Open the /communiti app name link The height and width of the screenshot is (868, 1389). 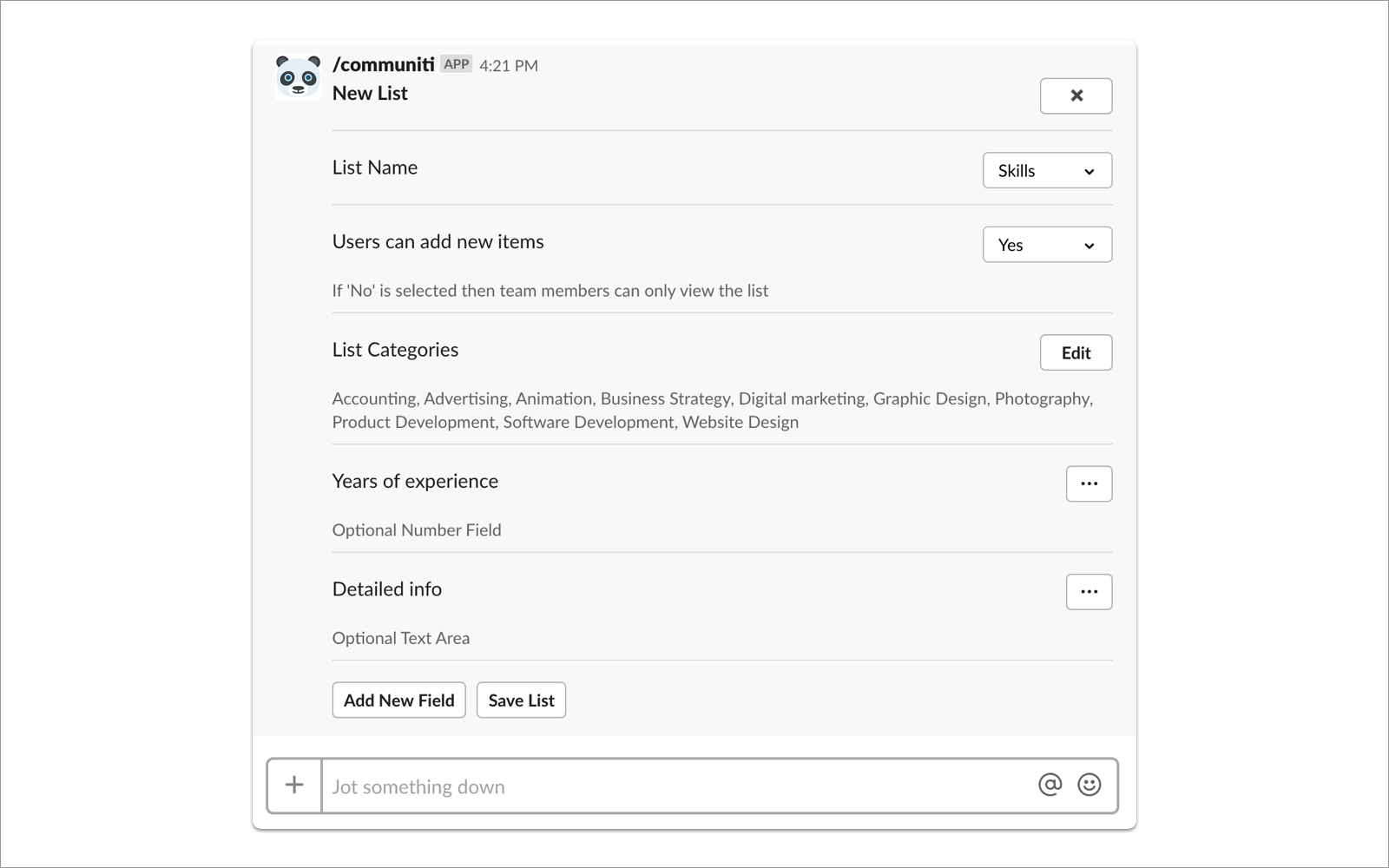coord(383,64)
